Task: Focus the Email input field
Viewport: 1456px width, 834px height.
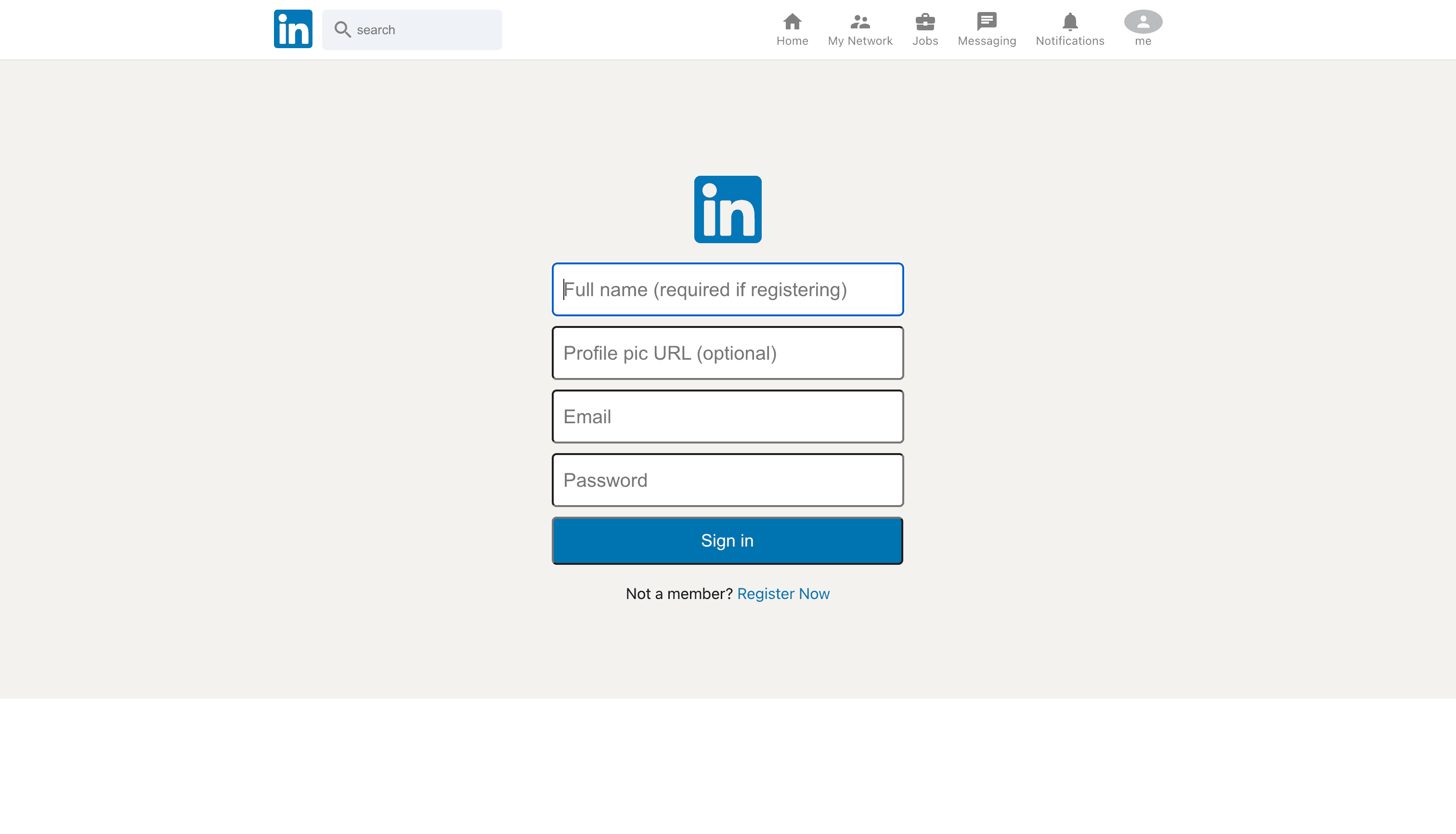Action: point(728,417)
